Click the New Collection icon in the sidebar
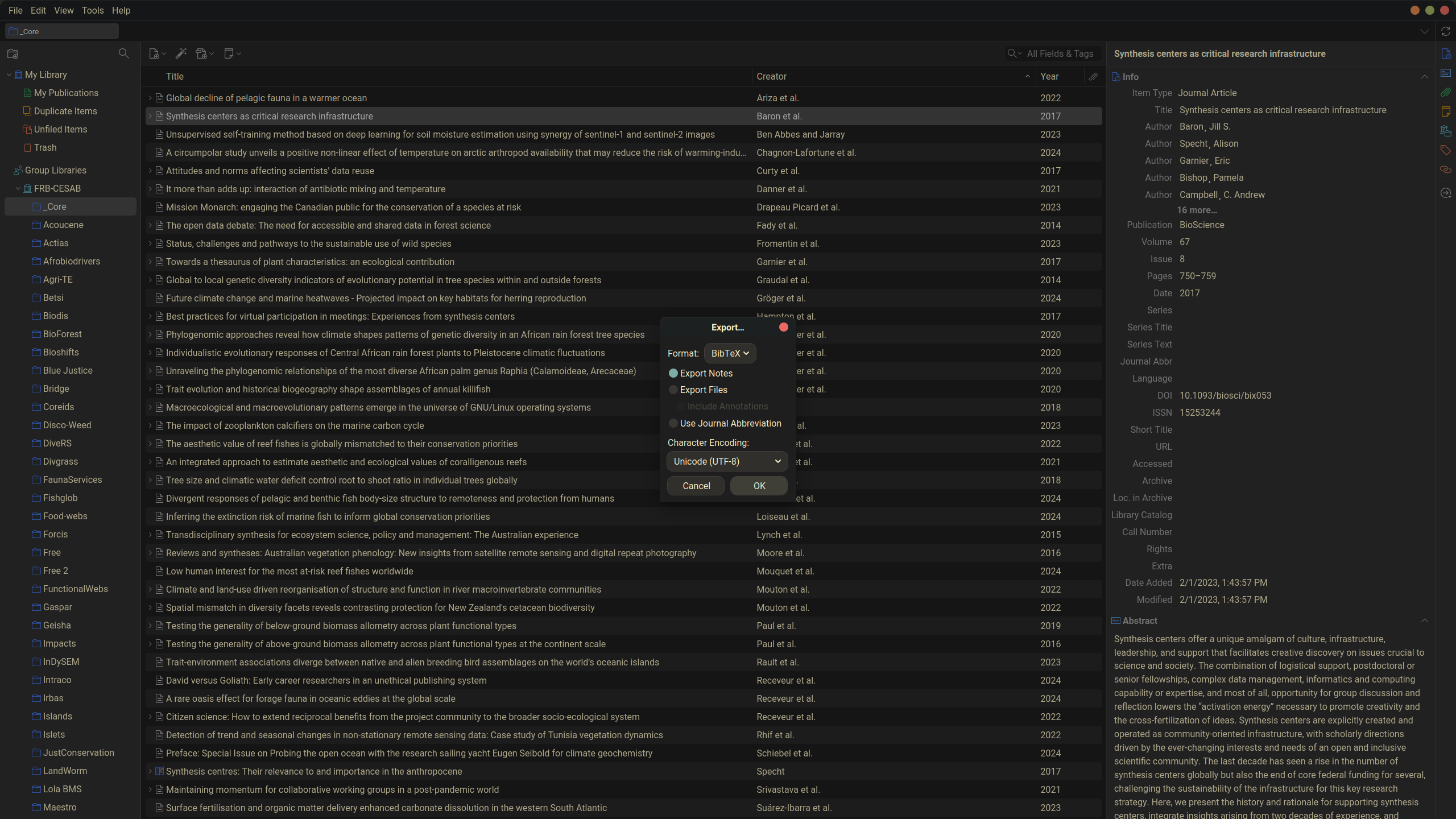Image resolution: width=1456 pixels, height=819 pixels. [x=13, y=54]
